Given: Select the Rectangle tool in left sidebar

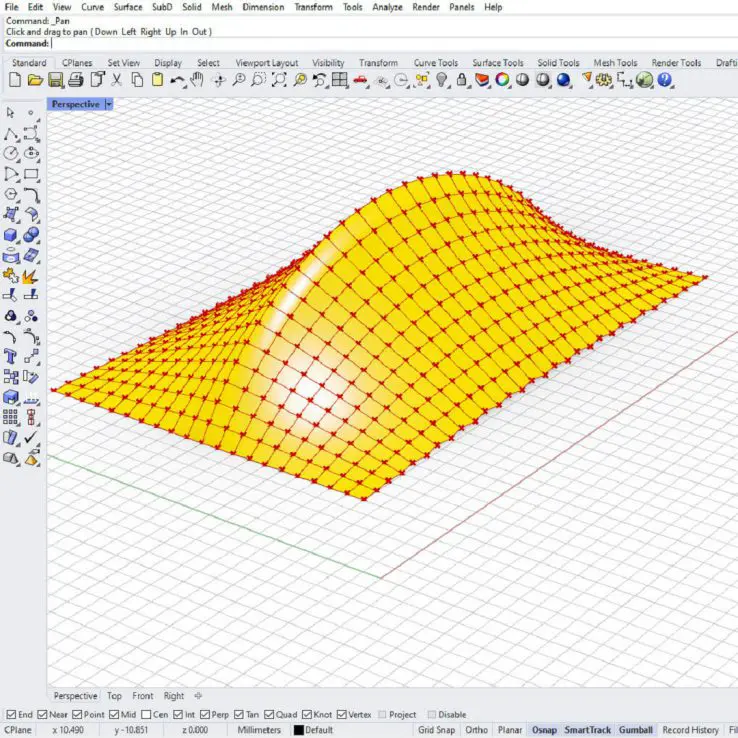Looking at the screenshot, I should click(31, 175).
